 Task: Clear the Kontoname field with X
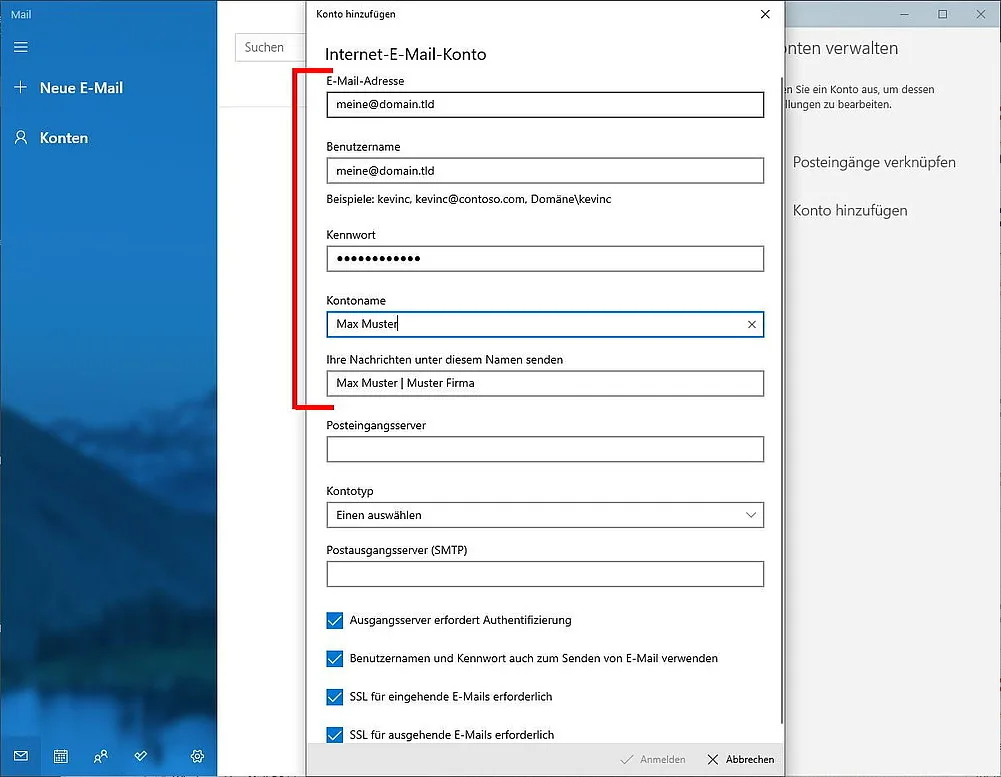(752, 325)
